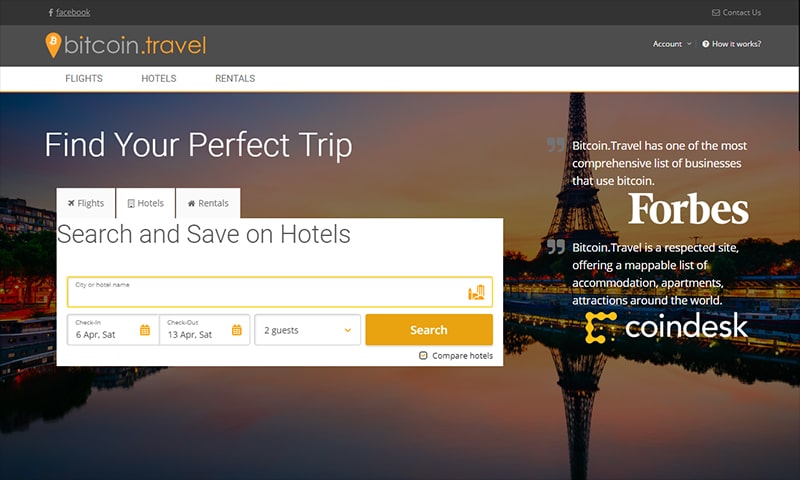Open FLIGHTS in the navigation bar
This screenshot has height=480, width=800.
pyautogui.click(x=84, y=79)
